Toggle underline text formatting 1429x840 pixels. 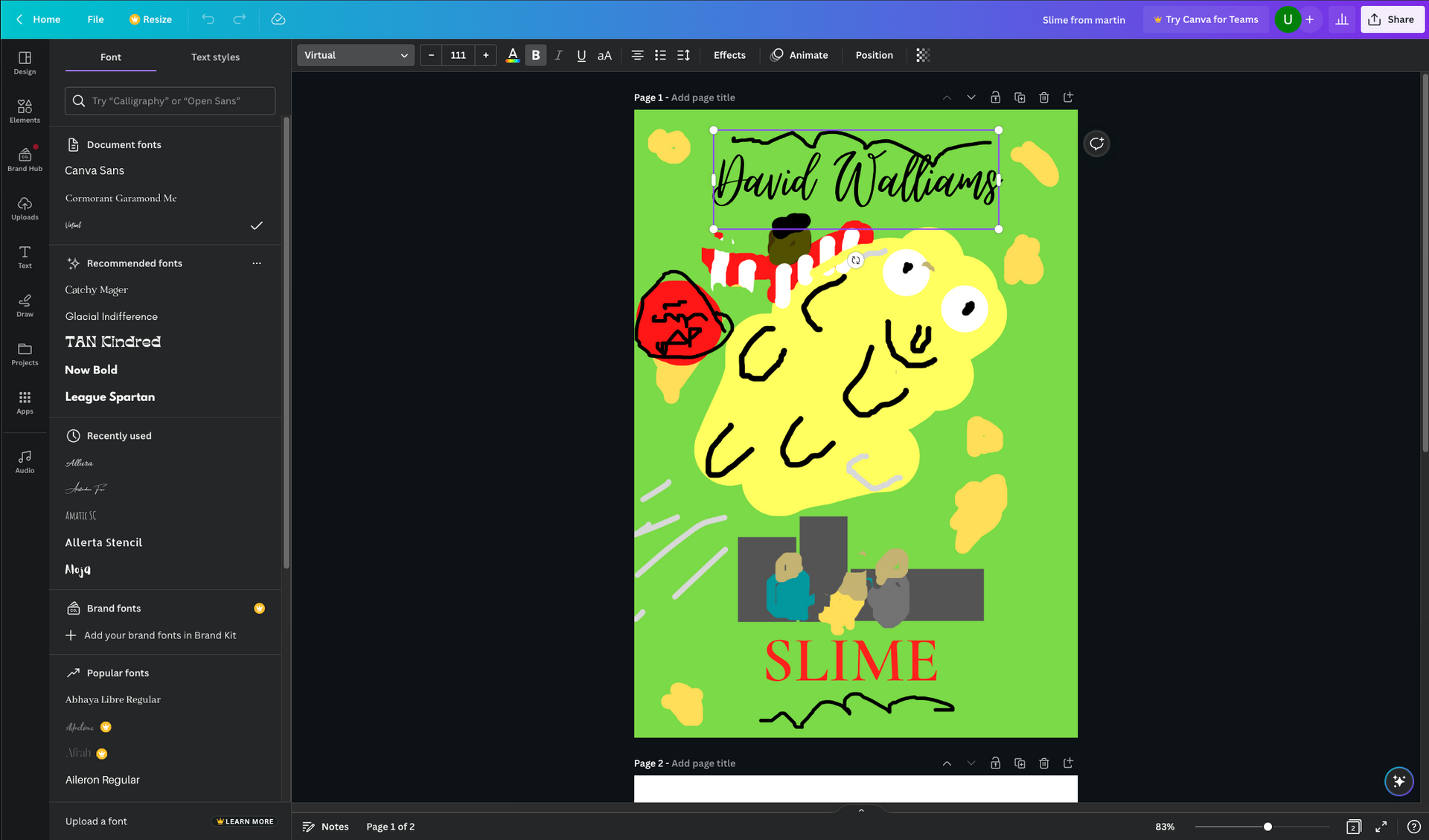tap(581, 55)
